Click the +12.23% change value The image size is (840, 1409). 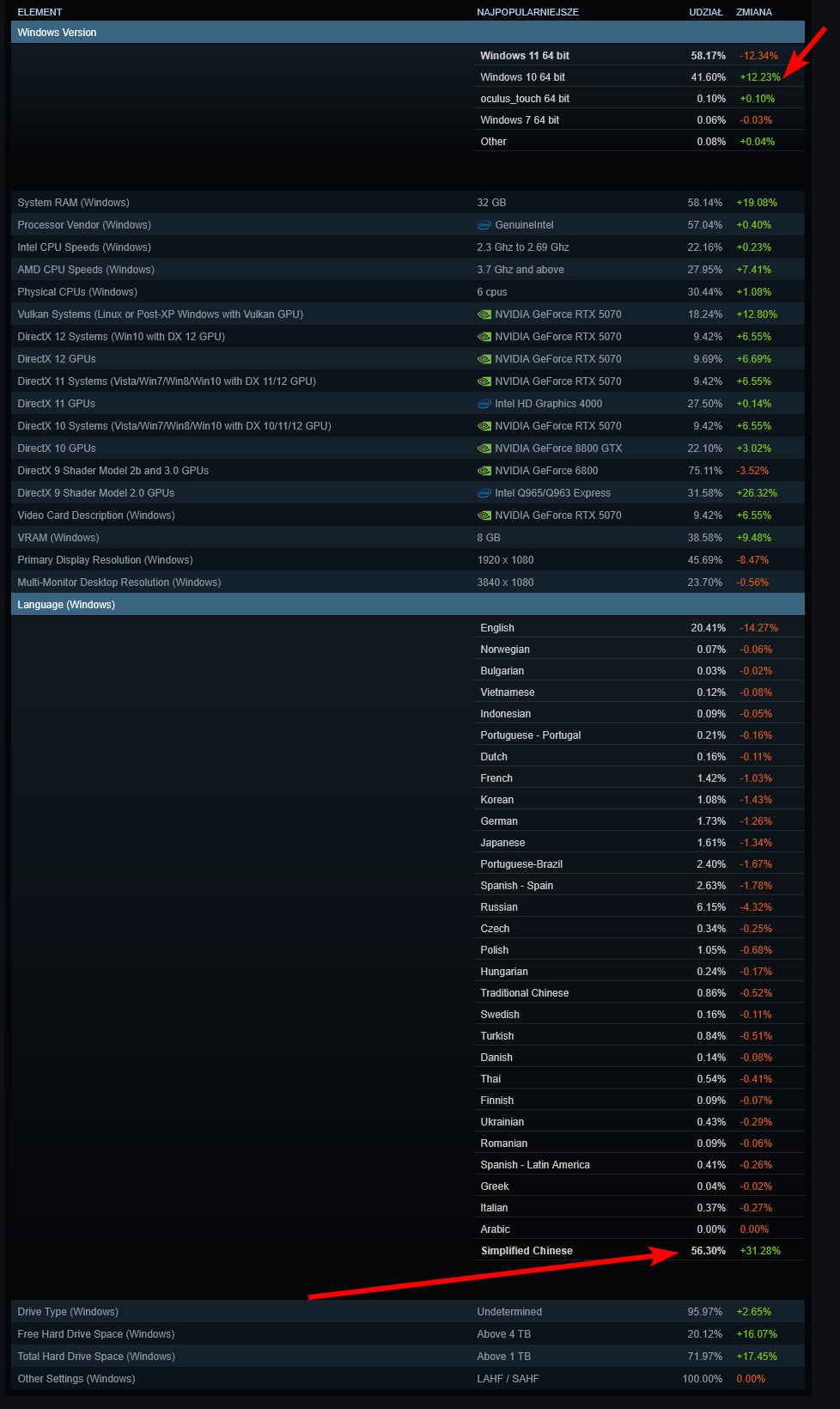pos(760,77)
